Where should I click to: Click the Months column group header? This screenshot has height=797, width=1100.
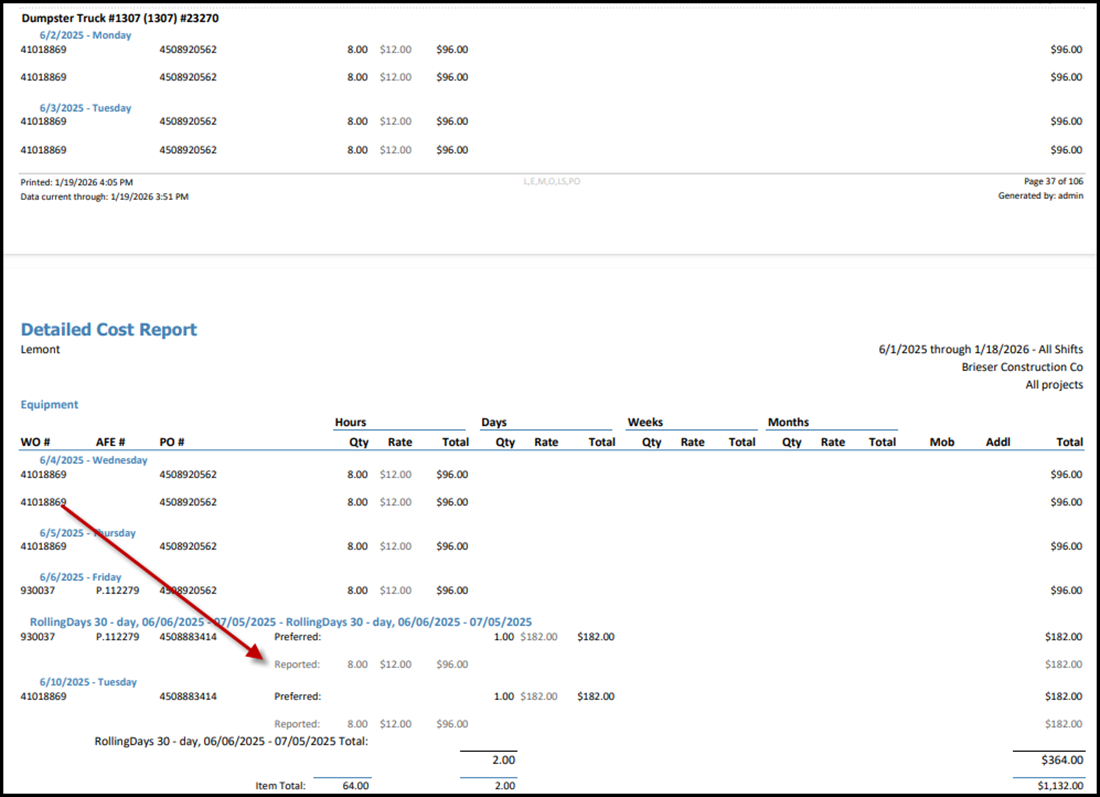click(788, 422)
